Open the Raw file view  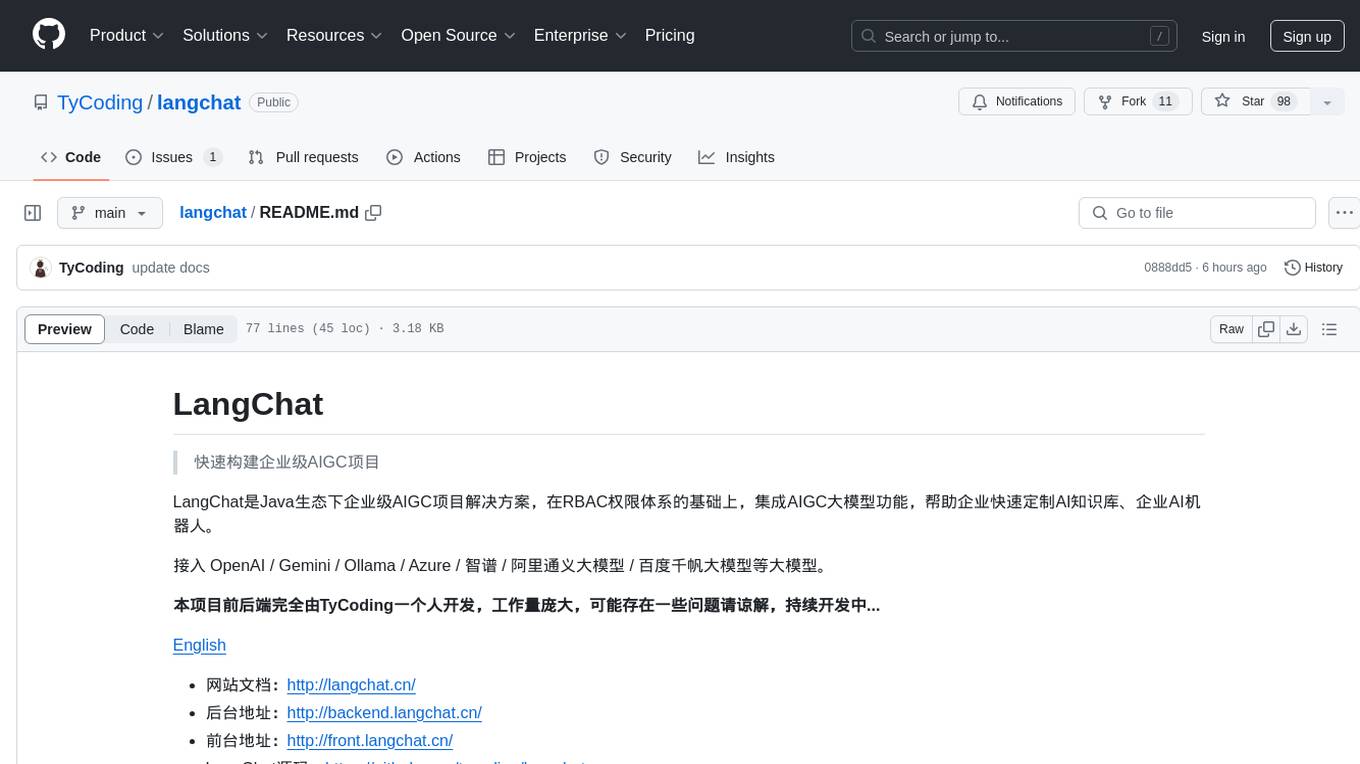coord(1231,329)
